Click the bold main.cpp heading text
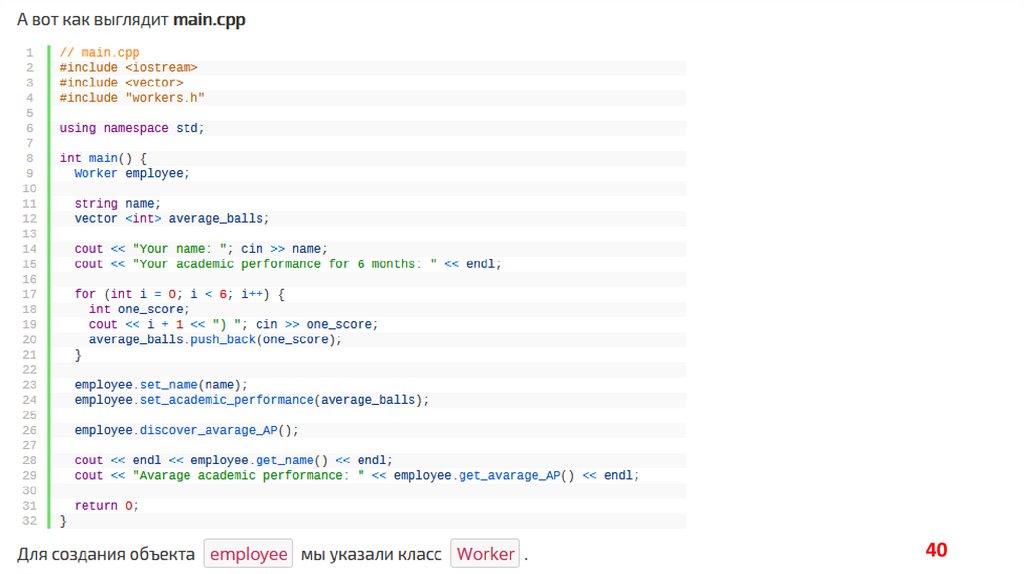 [208, 20]
